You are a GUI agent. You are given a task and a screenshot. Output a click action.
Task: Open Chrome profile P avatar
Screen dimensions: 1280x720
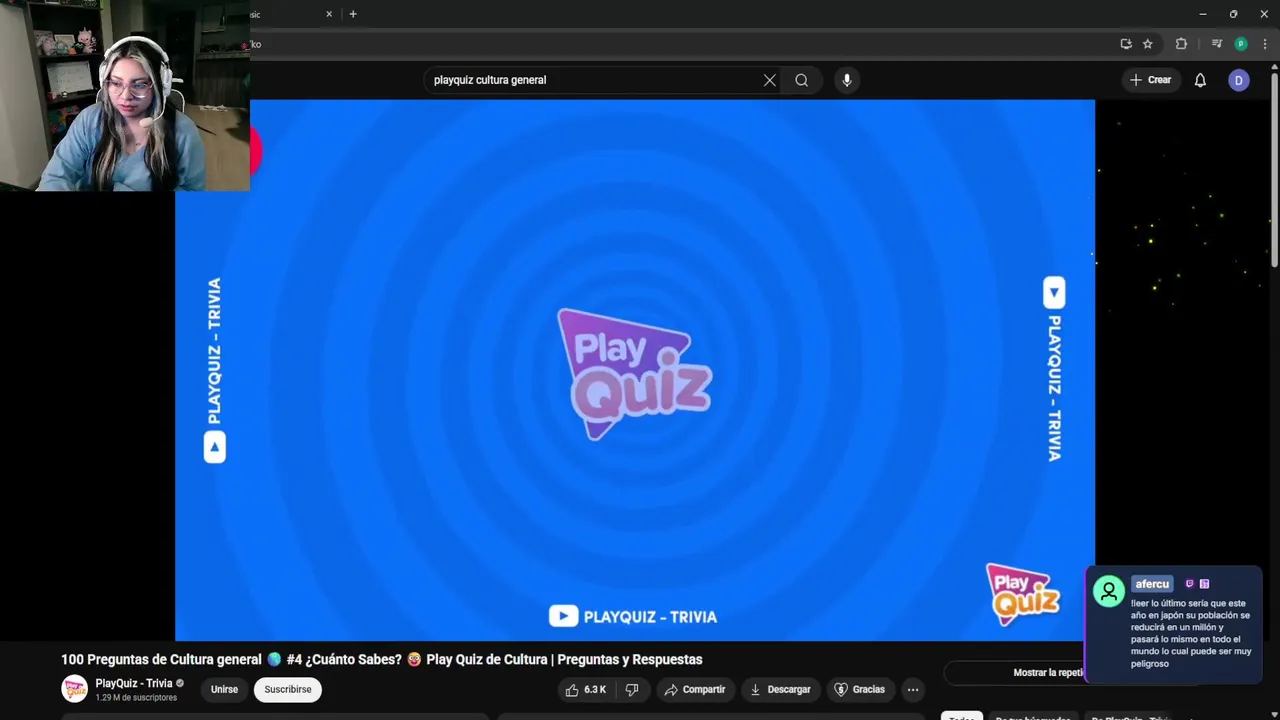point(1241,44)
